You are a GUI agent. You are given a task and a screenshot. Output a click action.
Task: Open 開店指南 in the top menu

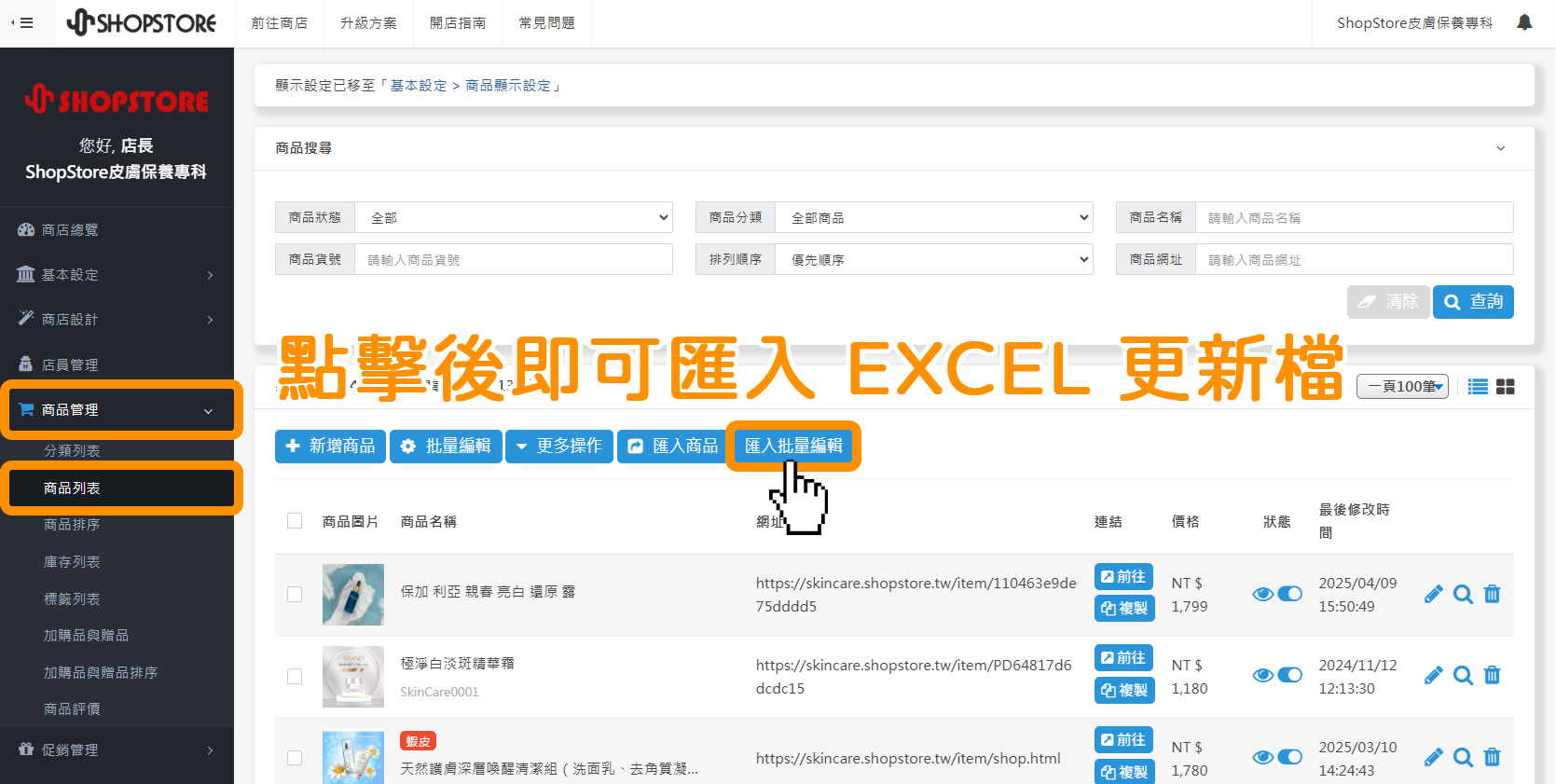[458, 23]
